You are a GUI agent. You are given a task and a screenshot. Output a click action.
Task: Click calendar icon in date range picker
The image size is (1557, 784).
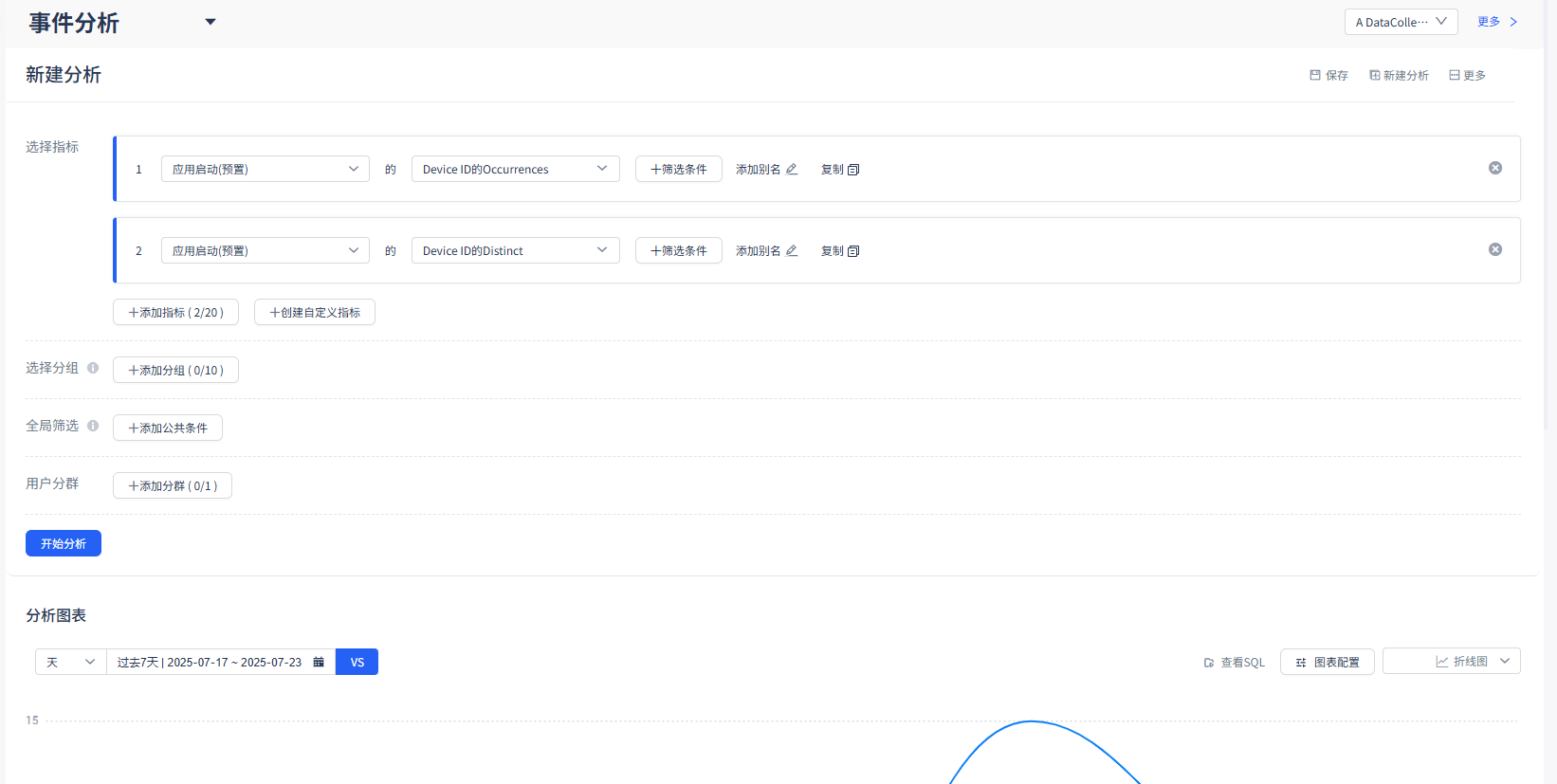(x=319, y=662)
